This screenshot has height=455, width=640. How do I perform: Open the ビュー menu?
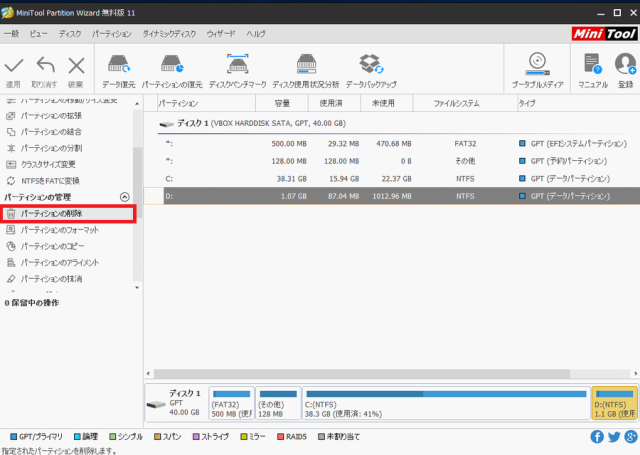click(x=38, y=34)
